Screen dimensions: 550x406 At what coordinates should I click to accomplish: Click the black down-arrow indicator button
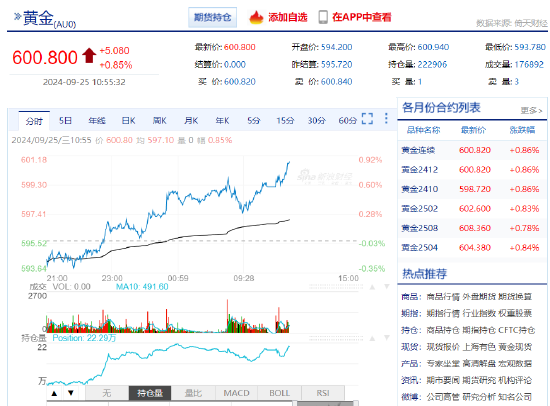(x=71, y=393)
